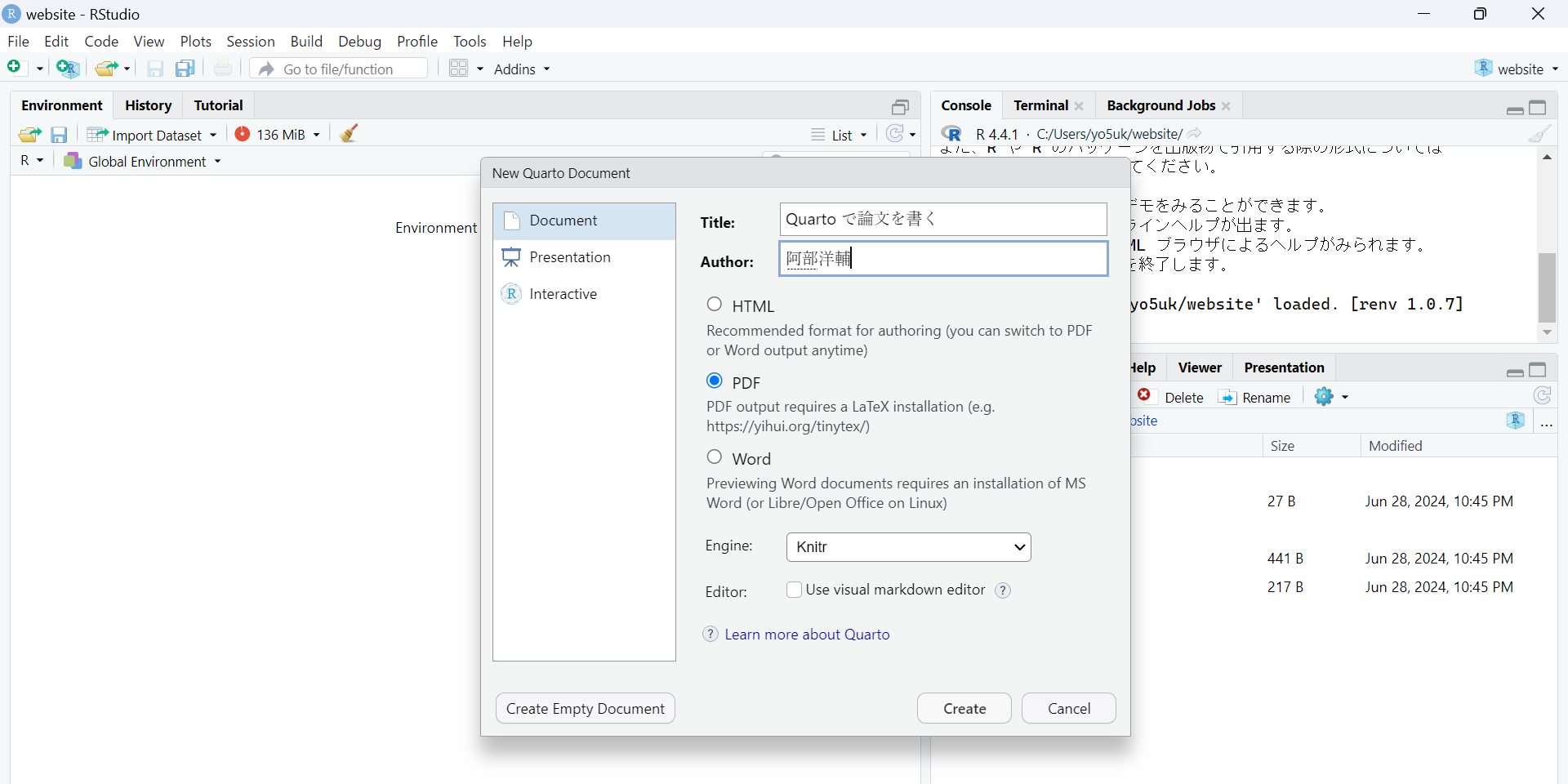This screenshot has width=1568, height=784.
Task: Click the console vertical scrollbar thumb
Action: 1547,287
